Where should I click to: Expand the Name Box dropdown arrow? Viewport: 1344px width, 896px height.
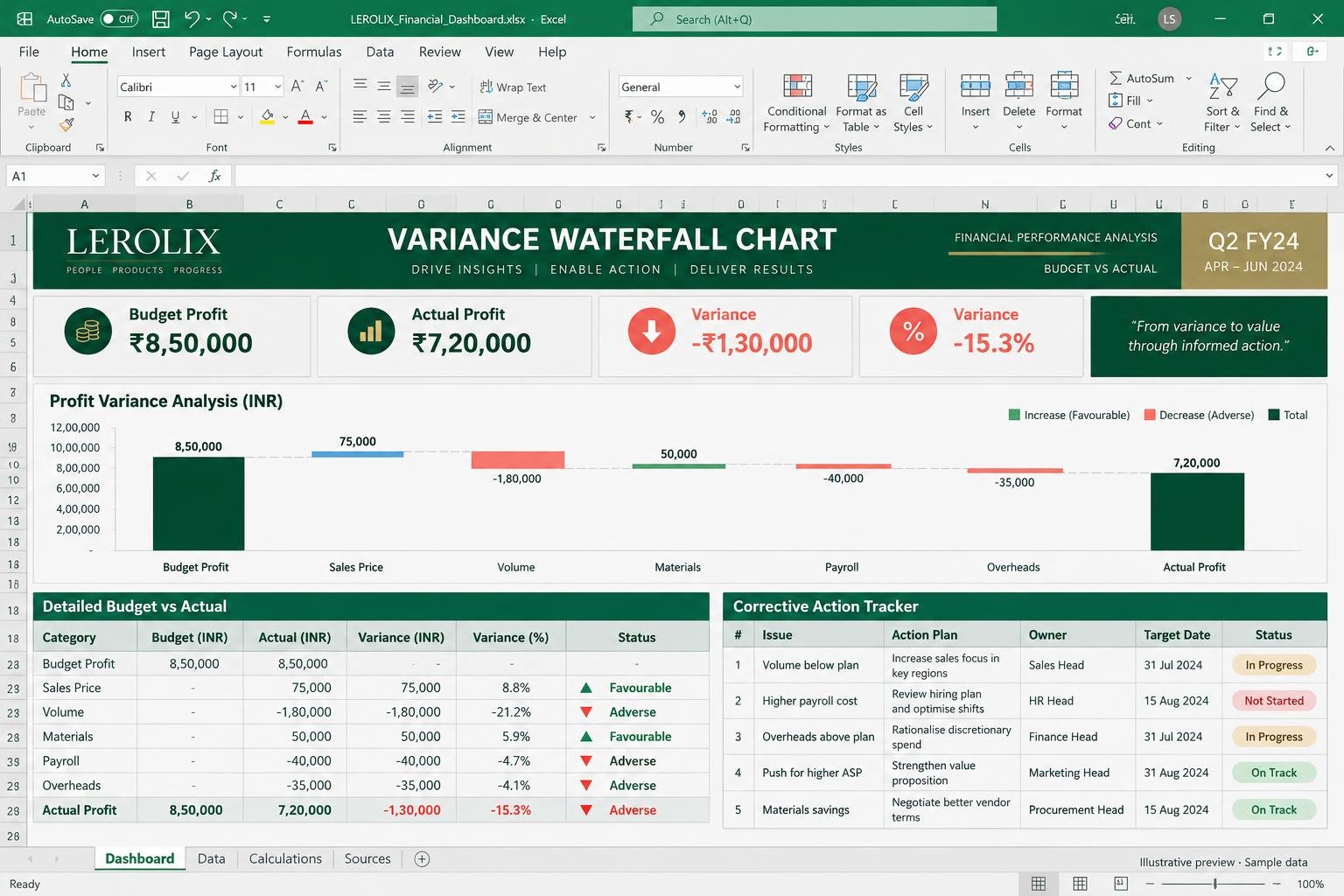pos(96,176)
